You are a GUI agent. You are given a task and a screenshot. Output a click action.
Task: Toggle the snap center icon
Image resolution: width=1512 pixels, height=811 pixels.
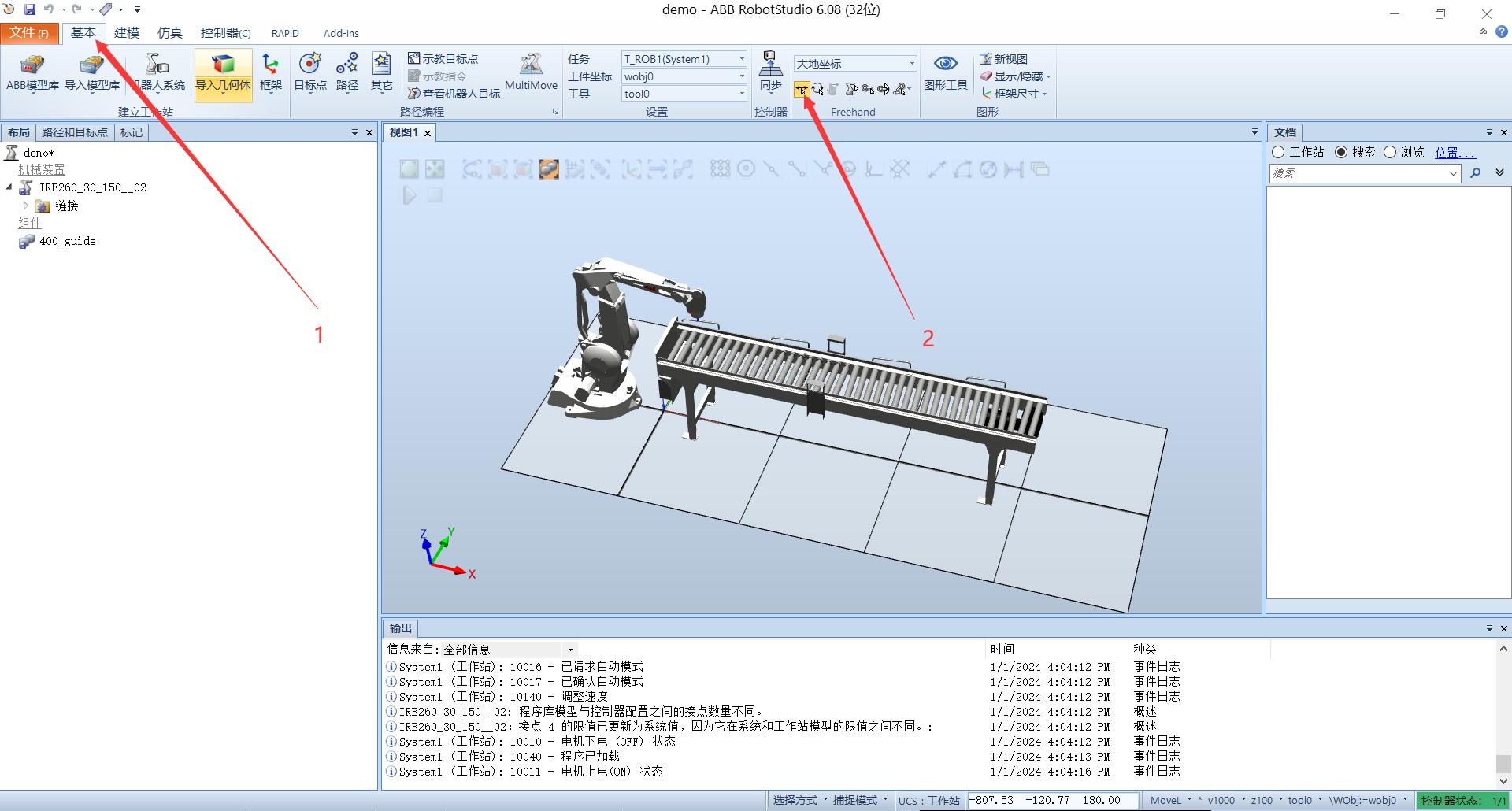pyautogui.click(x=746, y=168)
